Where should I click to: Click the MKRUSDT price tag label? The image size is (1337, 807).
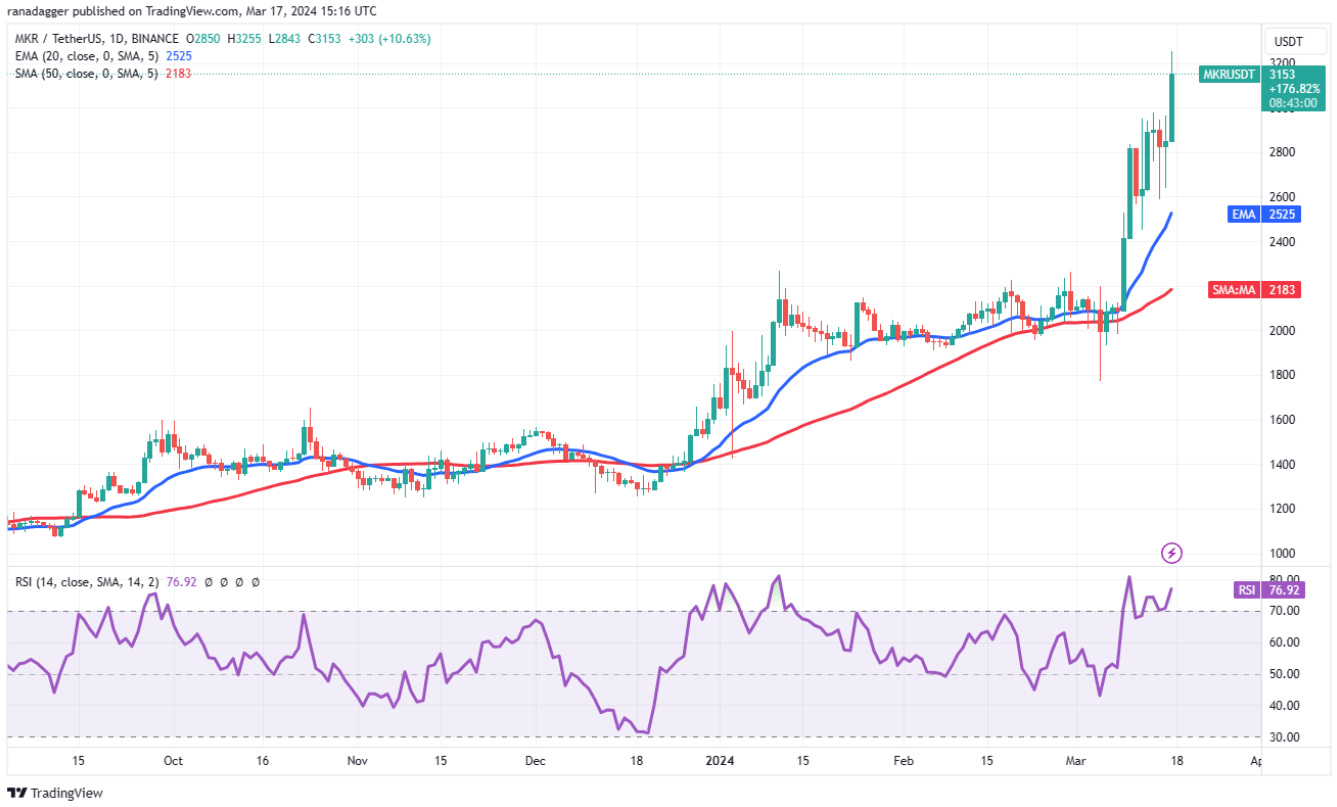coord(1228,74)
